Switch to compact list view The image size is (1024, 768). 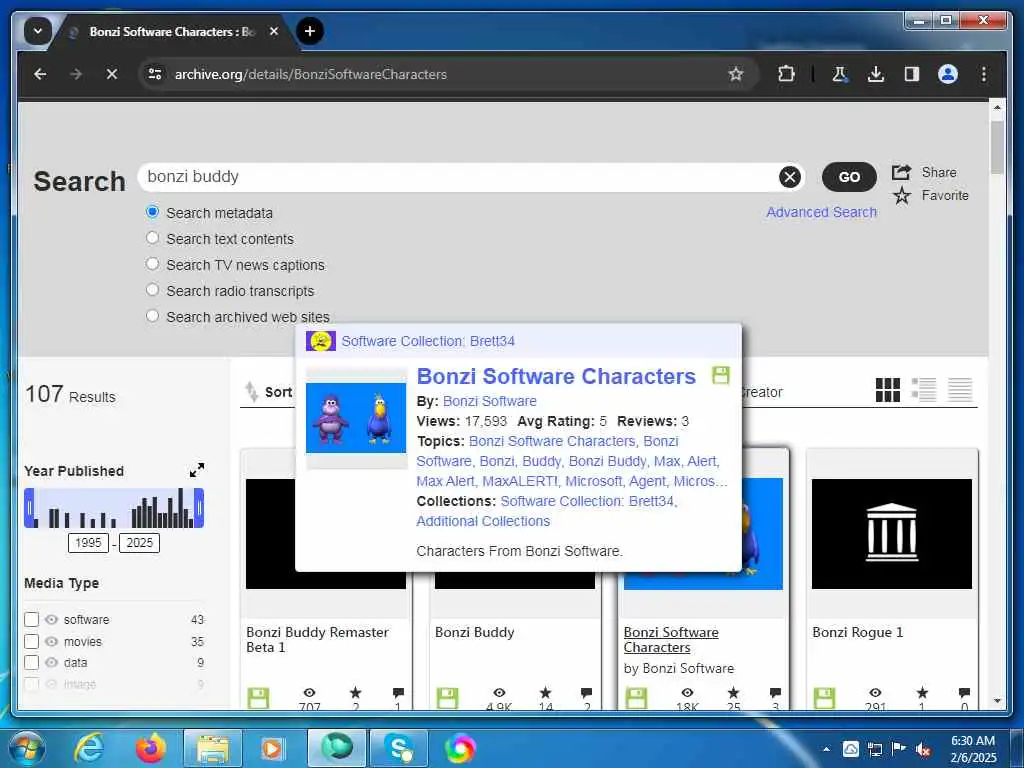pyautogui.click(x=960, y=390)
